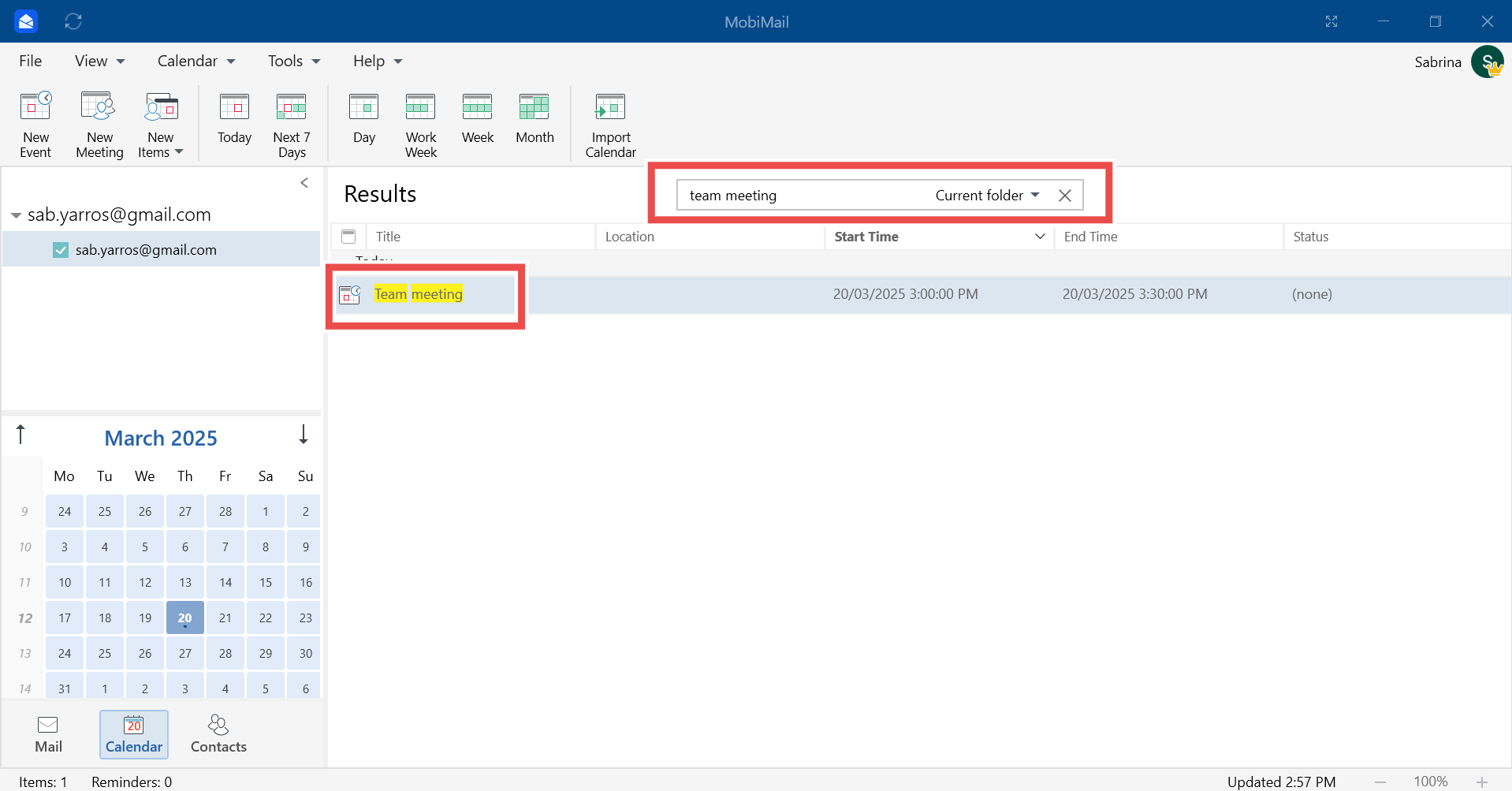This screenshot has width=1512, height=791.
Task: Collapse the left sidebar panel
Action: click(x=304, y=183)
